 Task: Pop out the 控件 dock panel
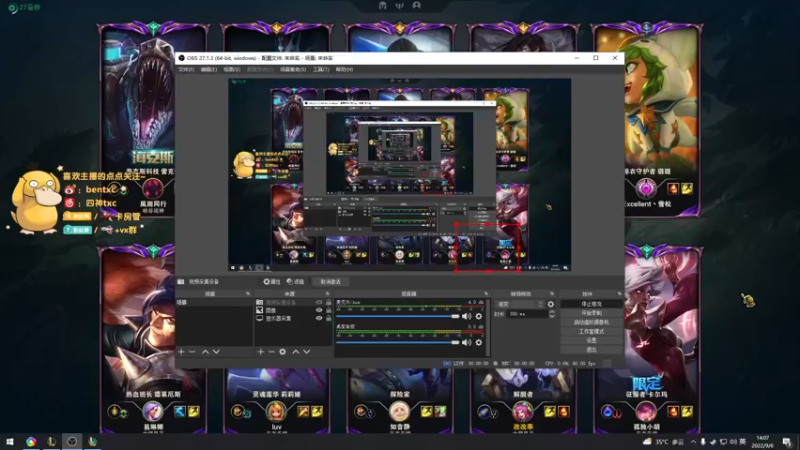click(x=619, y=294)
